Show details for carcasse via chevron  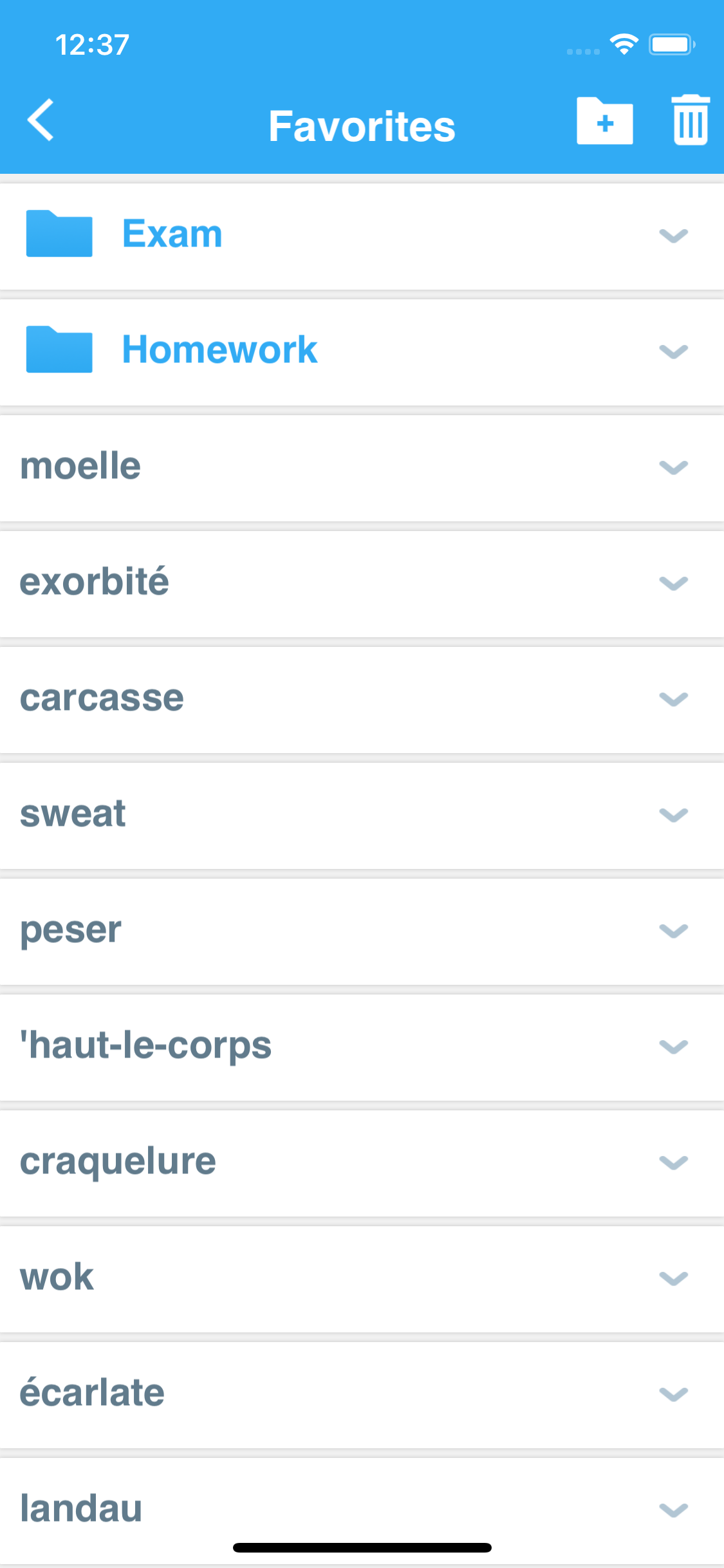(673, 699)
